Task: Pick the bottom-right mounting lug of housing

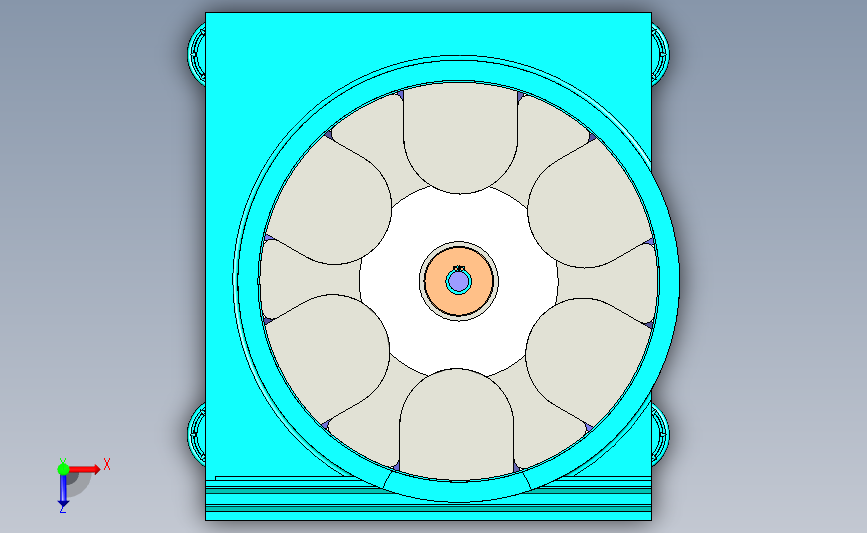Action: [660, 434]
